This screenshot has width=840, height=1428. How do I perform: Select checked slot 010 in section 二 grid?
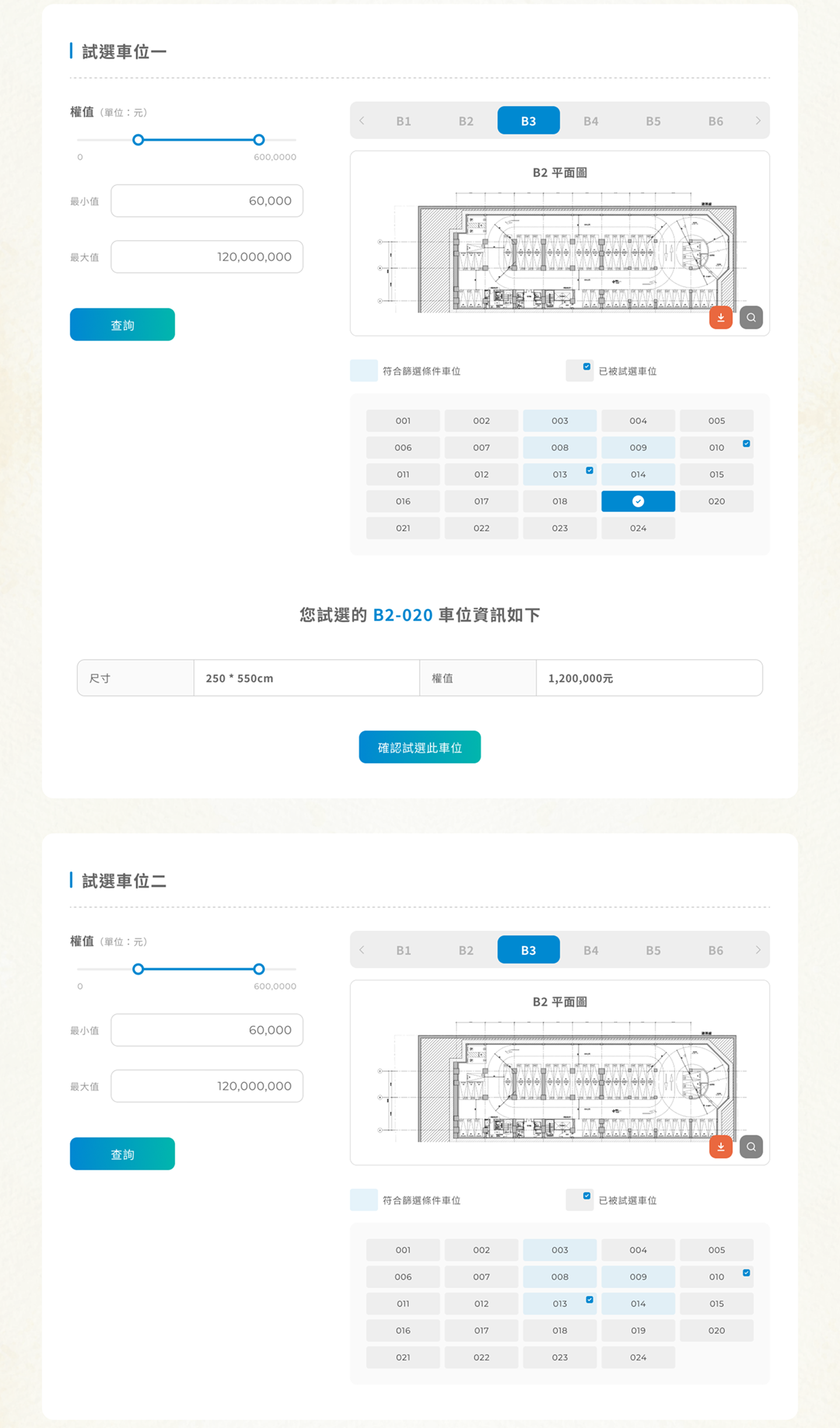click(716, 1277)
